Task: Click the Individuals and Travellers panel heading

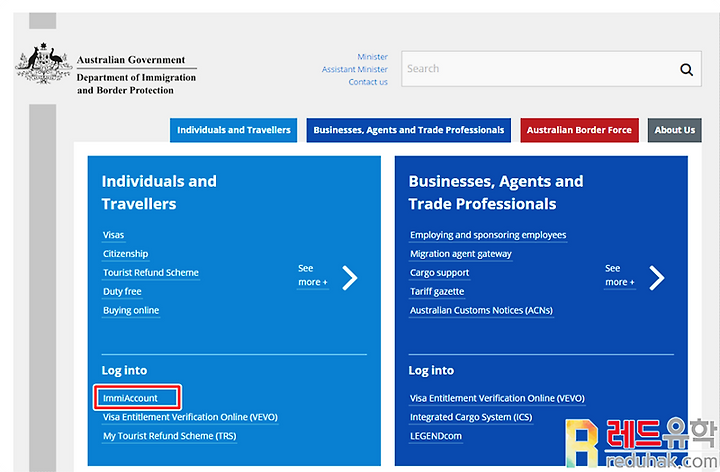Action: tap(159, 192)
